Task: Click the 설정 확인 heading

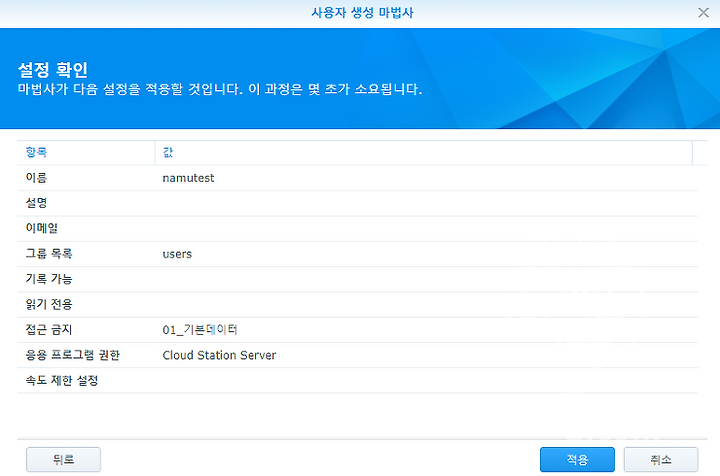Action: pos(53,70)
